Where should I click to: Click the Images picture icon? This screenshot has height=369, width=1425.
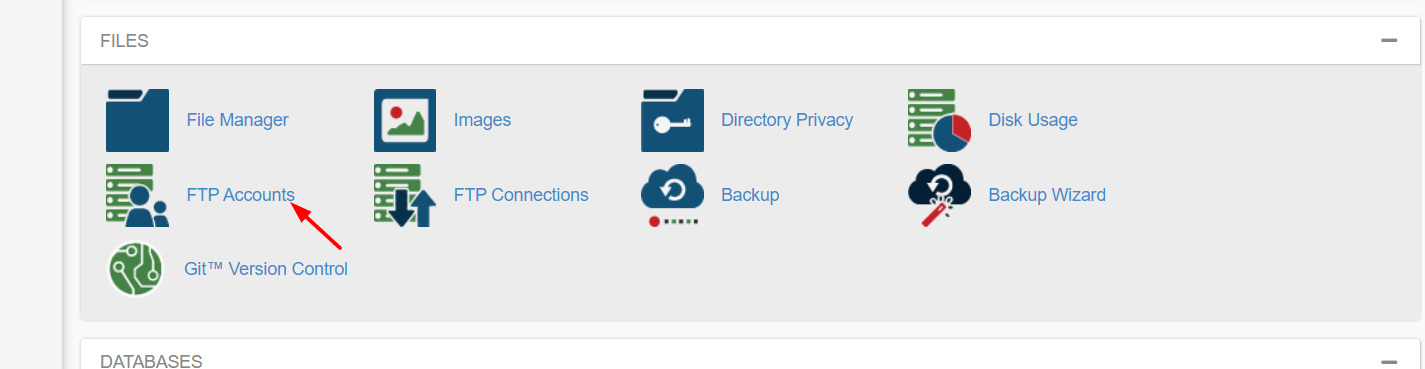tap(405, 120)
